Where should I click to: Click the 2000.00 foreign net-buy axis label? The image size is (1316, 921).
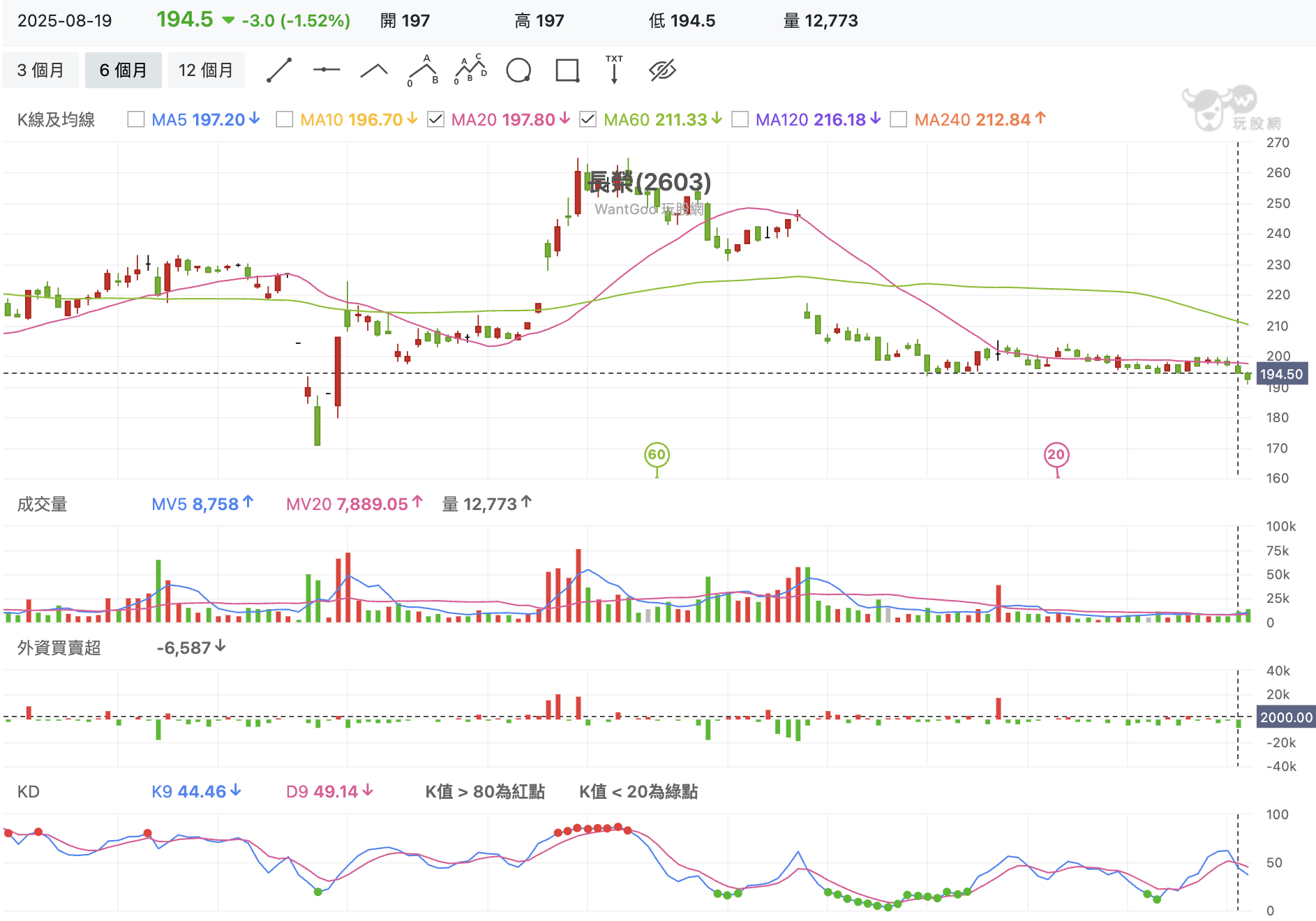[x=1285, y=717]
